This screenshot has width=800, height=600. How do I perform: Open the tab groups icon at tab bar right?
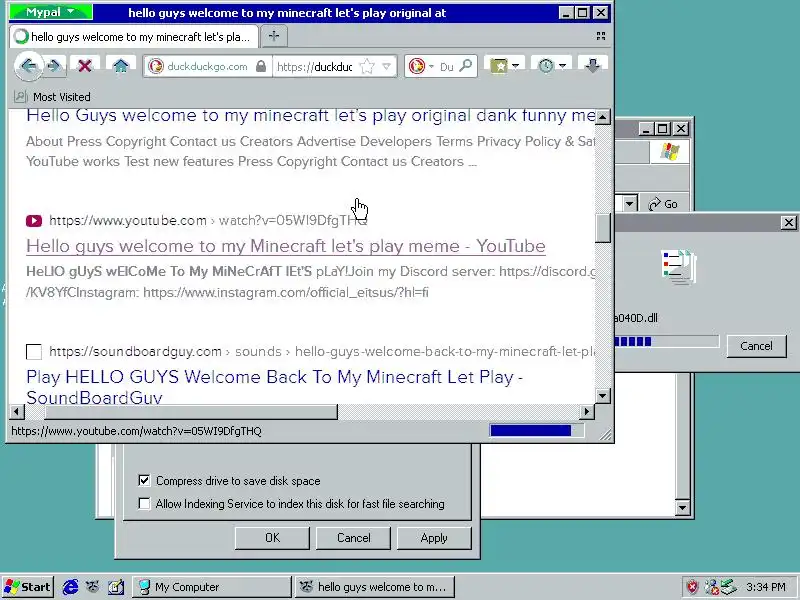coord(601,36)
